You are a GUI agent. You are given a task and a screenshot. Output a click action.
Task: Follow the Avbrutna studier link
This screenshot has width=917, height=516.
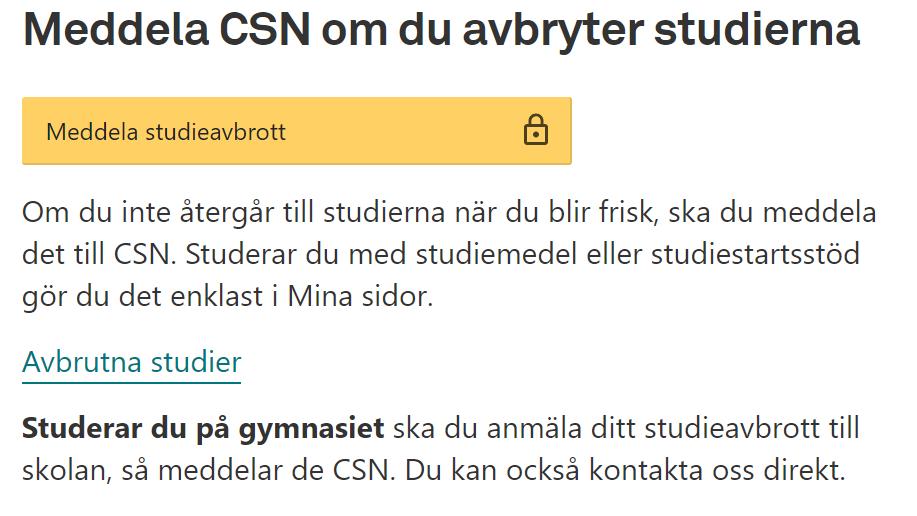pyautogui.click(x=132, y=362)
